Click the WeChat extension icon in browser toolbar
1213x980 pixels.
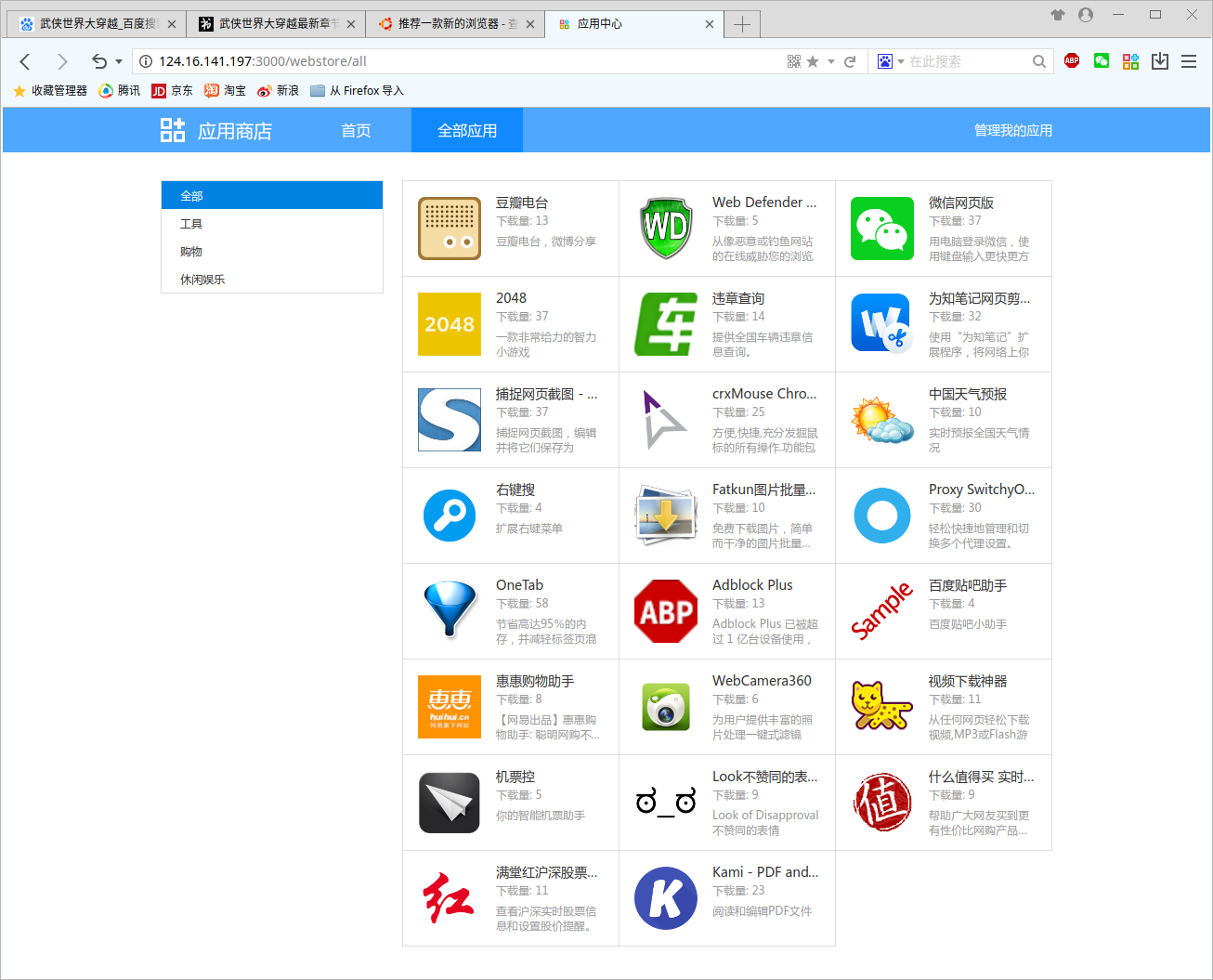pos(1102,61)
